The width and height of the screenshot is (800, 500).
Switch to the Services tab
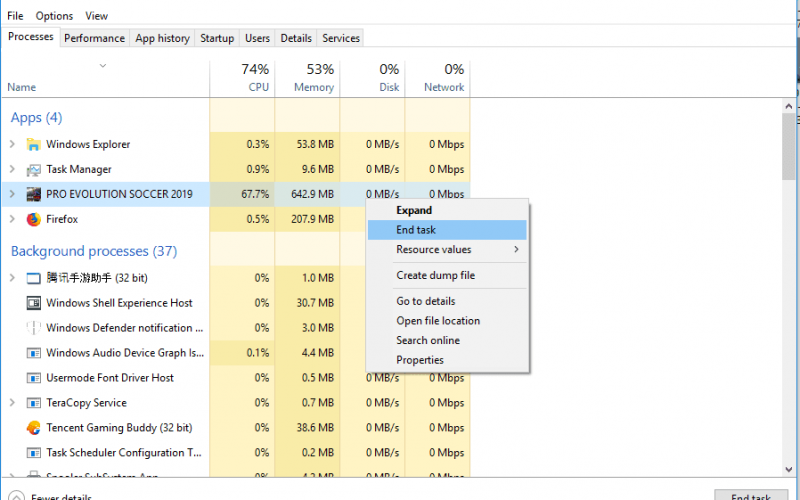tap(341, 38)
